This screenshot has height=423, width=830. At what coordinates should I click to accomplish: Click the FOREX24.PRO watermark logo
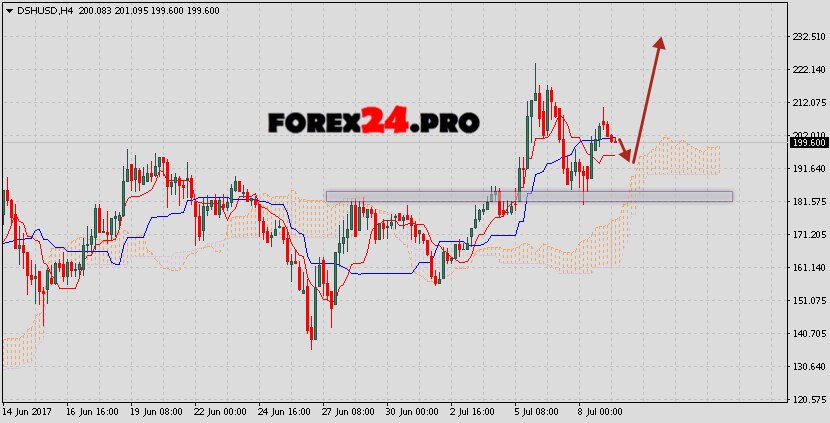tap(373, 122)
